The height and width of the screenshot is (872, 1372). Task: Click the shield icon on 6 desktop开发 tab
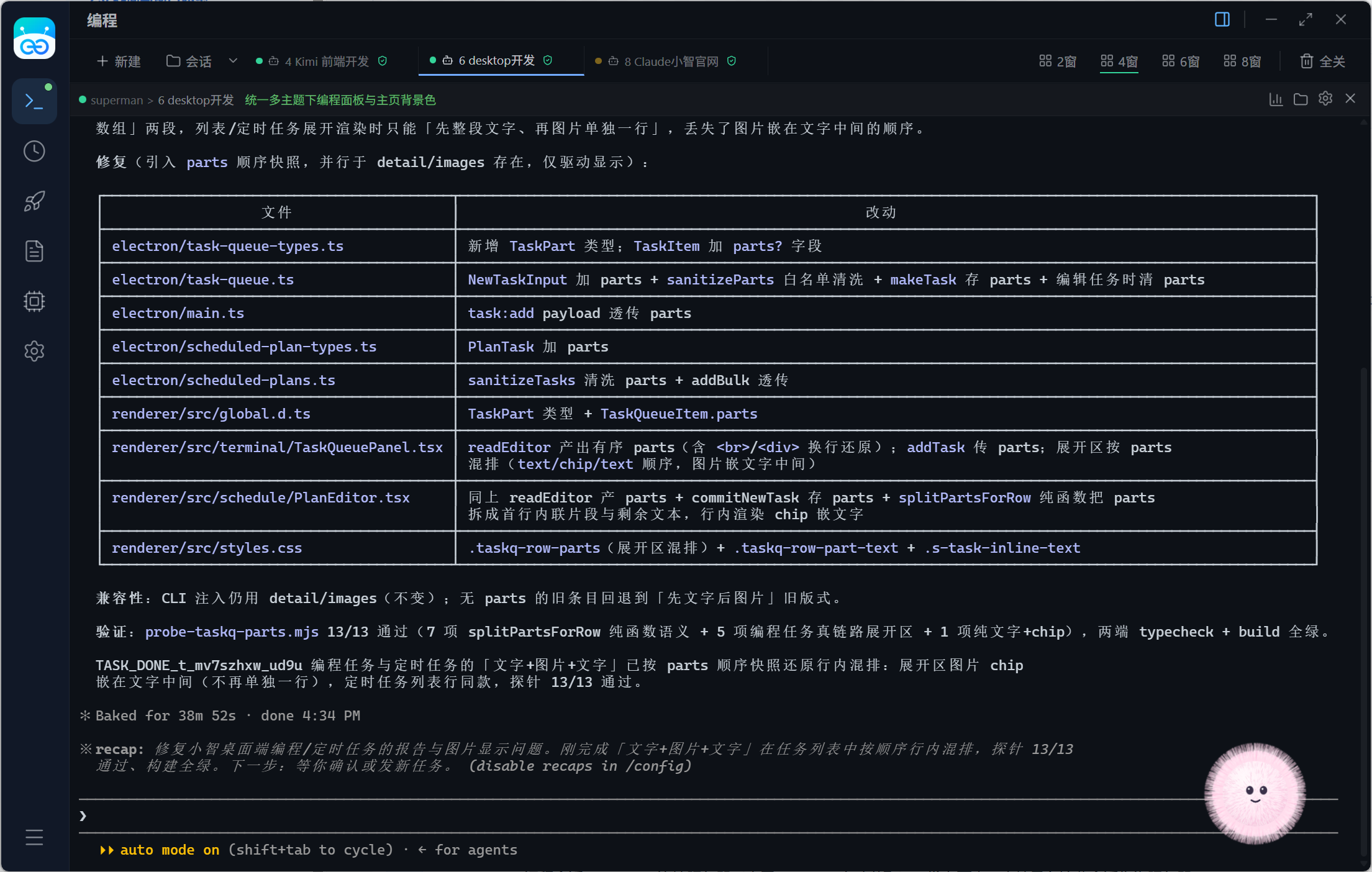pyautogui.click(x=548, y=60)
